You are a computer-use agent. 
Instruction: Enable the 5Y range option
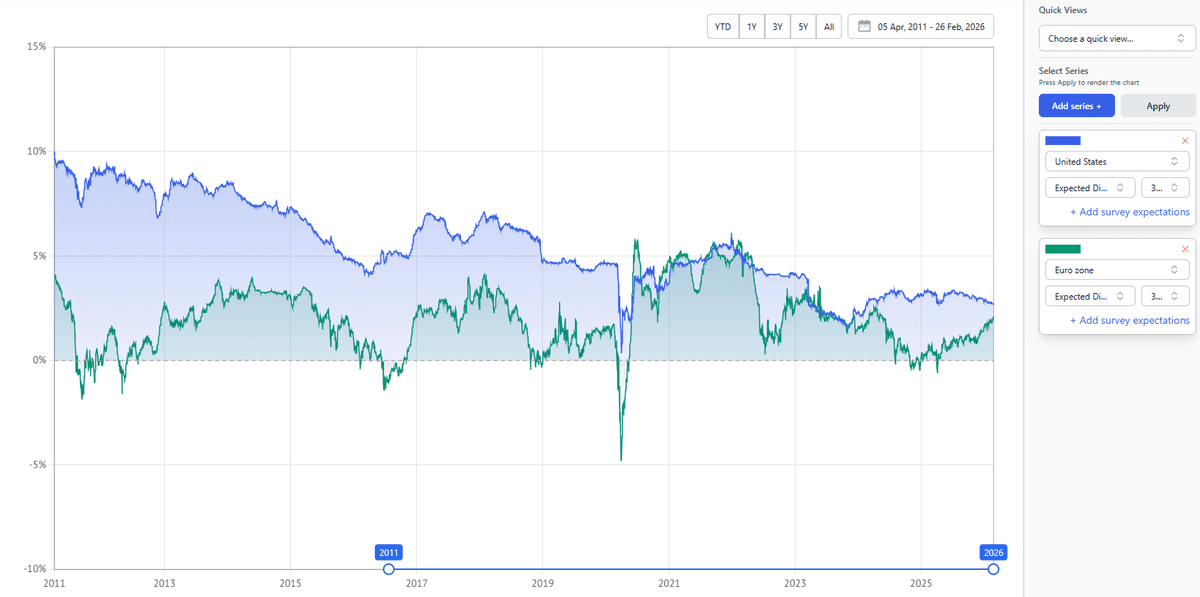coord(803,26)
